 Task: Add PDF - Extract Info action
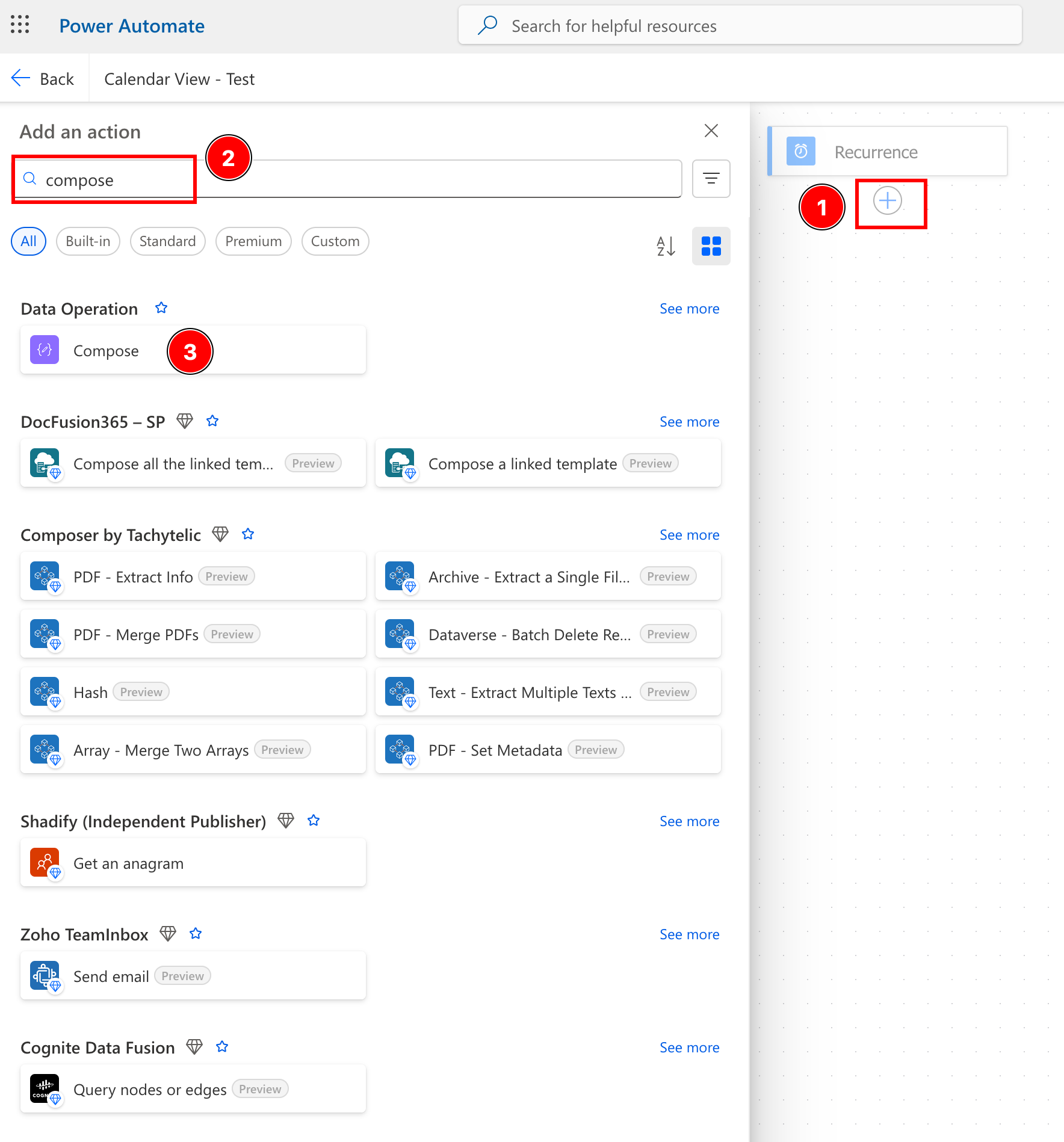click(x=193, y=576)
